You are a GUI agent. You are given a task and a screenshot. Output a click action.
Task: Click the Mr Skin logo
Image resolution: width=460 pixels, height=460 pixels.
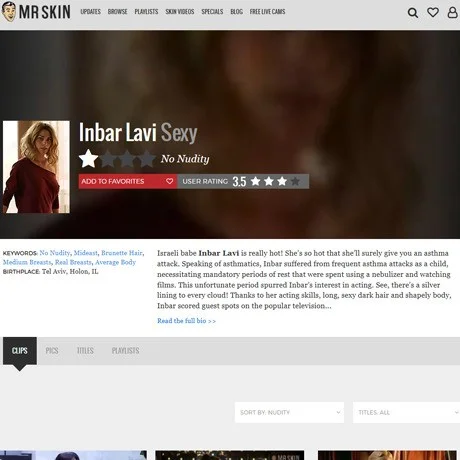[36, 12]
